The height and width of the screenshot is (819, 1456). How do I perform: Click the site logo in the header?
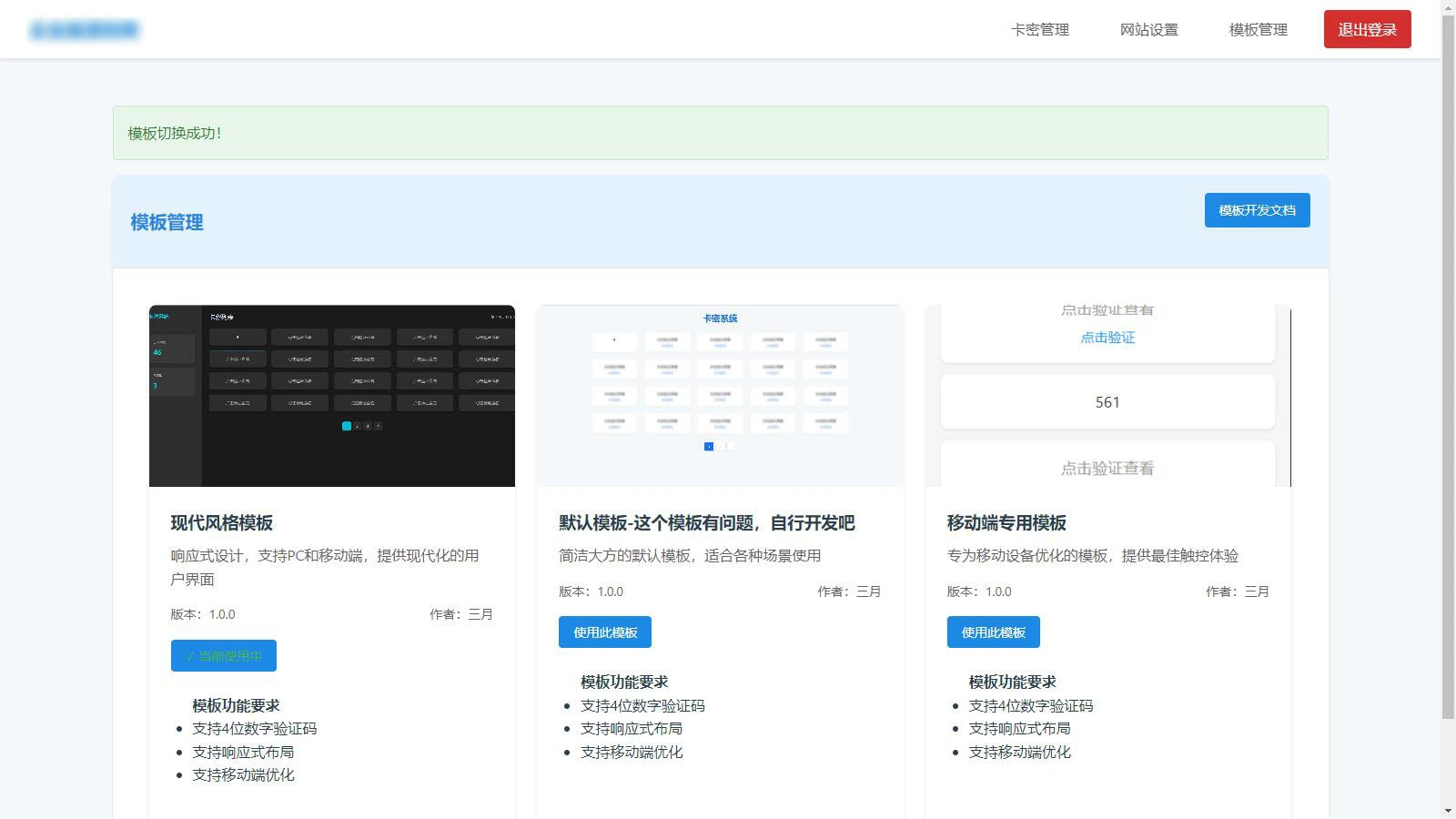[86, 28]
